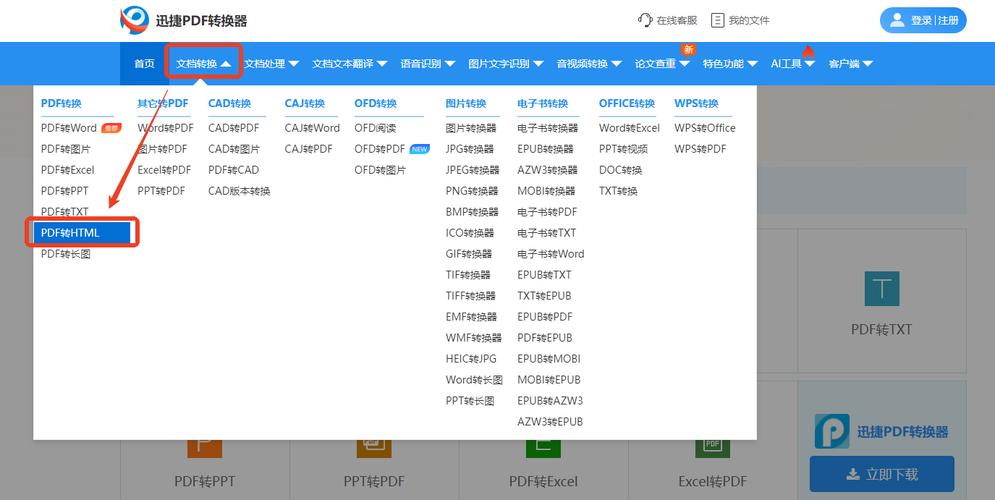Click the 登录|注册 button

point(923,20)
